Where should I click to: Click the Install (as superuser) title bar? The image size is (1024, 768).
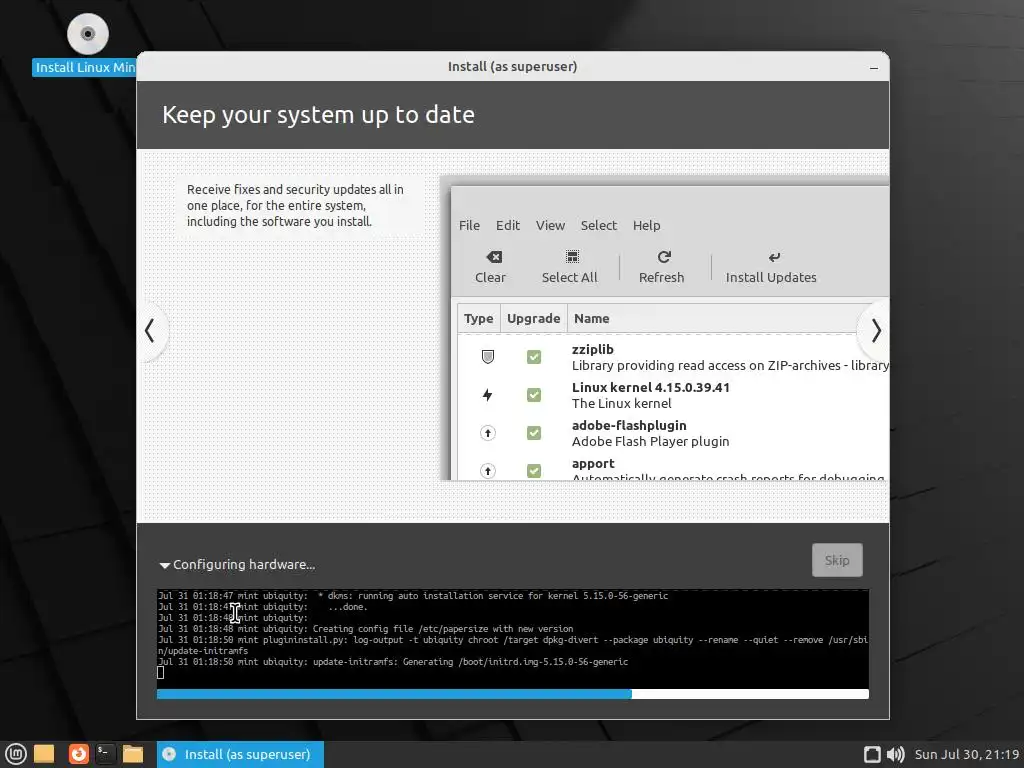point(513,67)
